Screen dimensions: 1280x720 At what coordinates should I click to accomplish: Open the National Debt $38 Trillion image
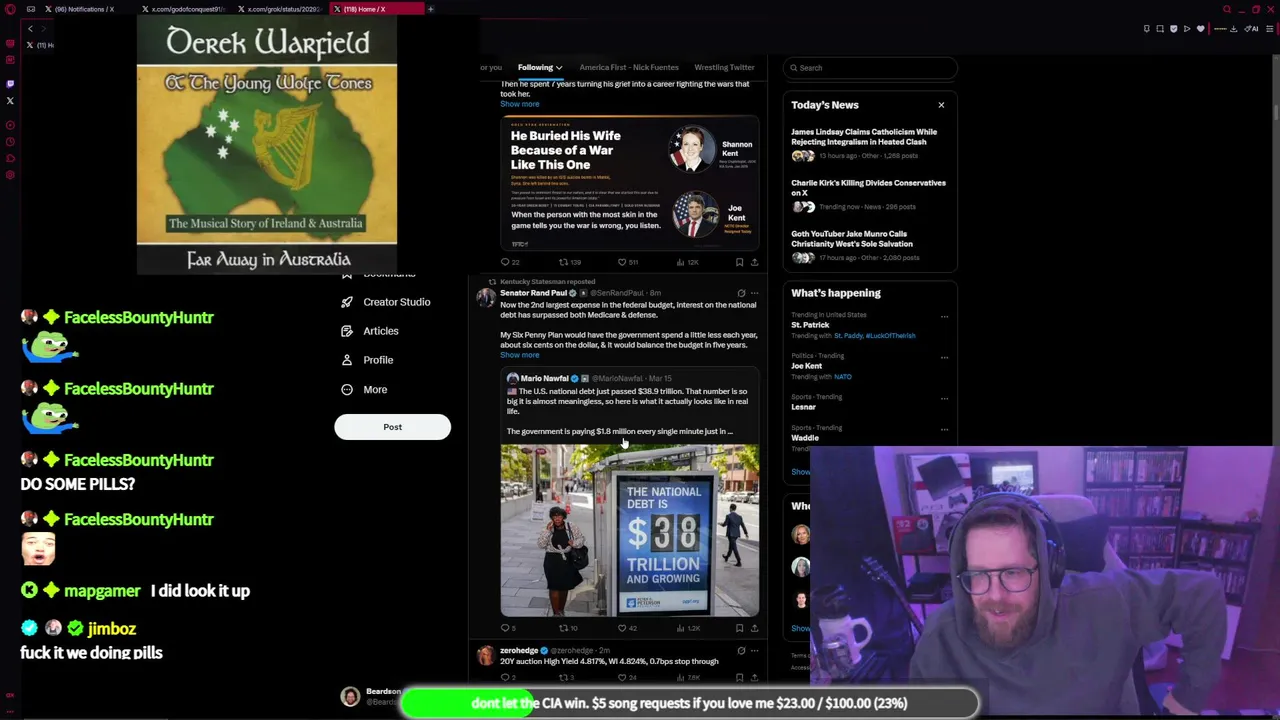pyautogui.click(x=630, y=530)
